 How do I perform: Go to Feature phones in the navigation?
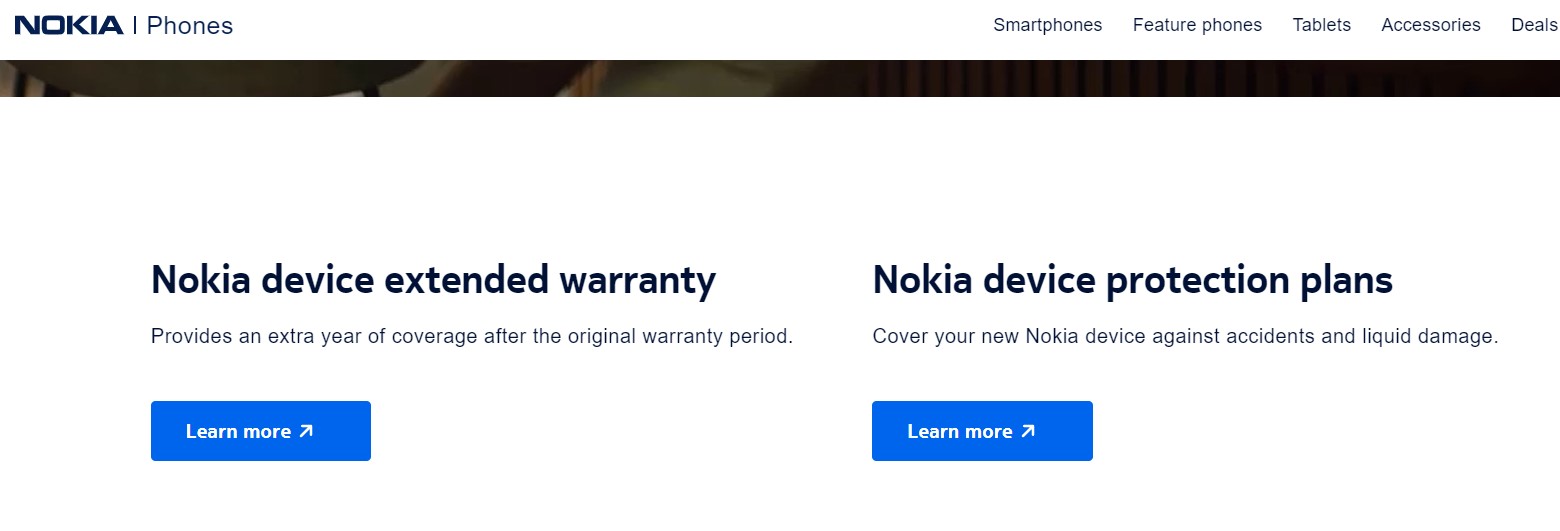pos(1197,25)
